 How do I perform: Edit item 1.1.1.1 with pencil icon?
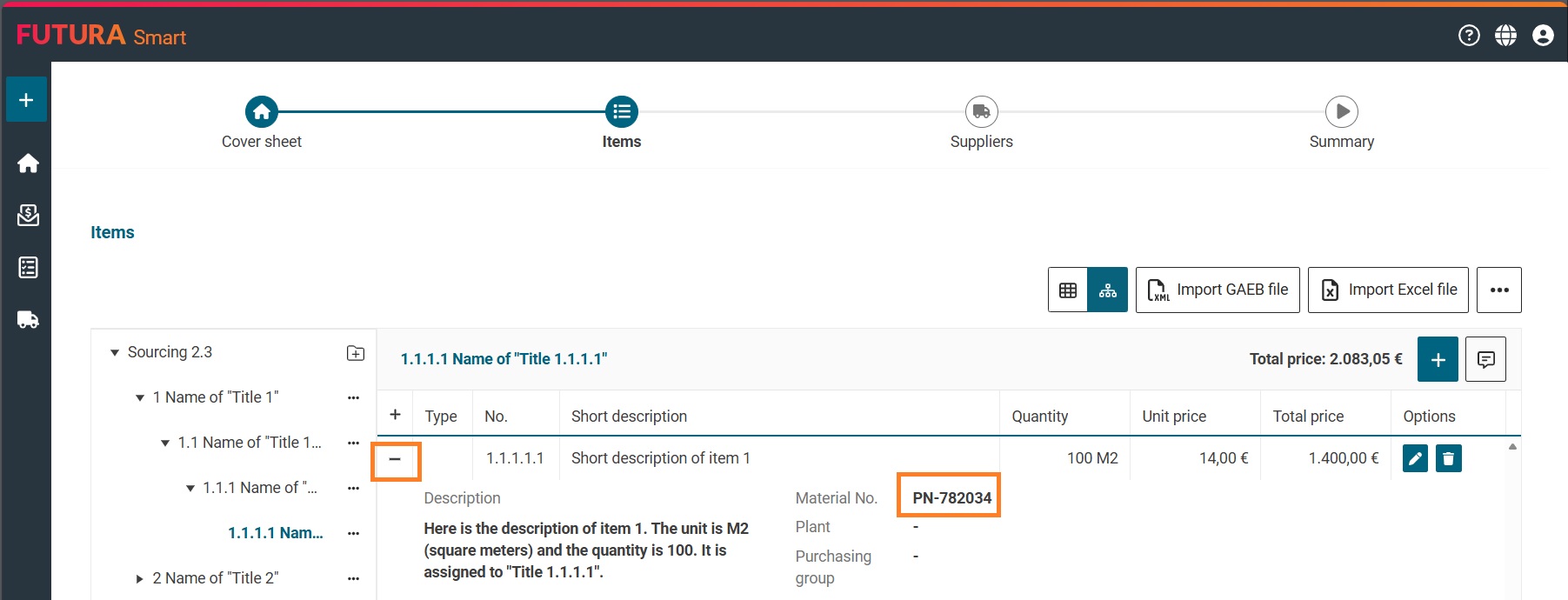tap(1415, 458)
